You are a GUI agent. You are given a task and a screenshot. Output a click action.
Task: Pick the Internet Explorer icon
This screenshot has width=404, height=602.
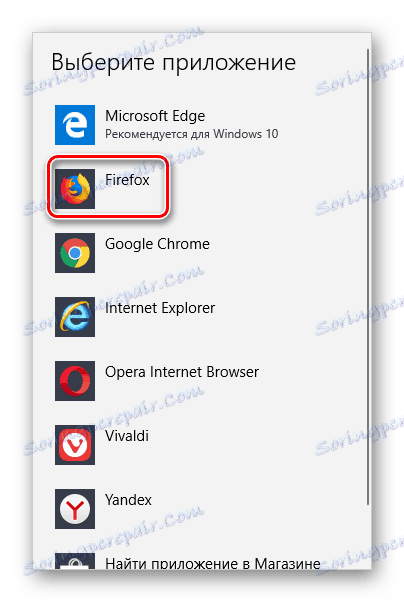point(75,317)
